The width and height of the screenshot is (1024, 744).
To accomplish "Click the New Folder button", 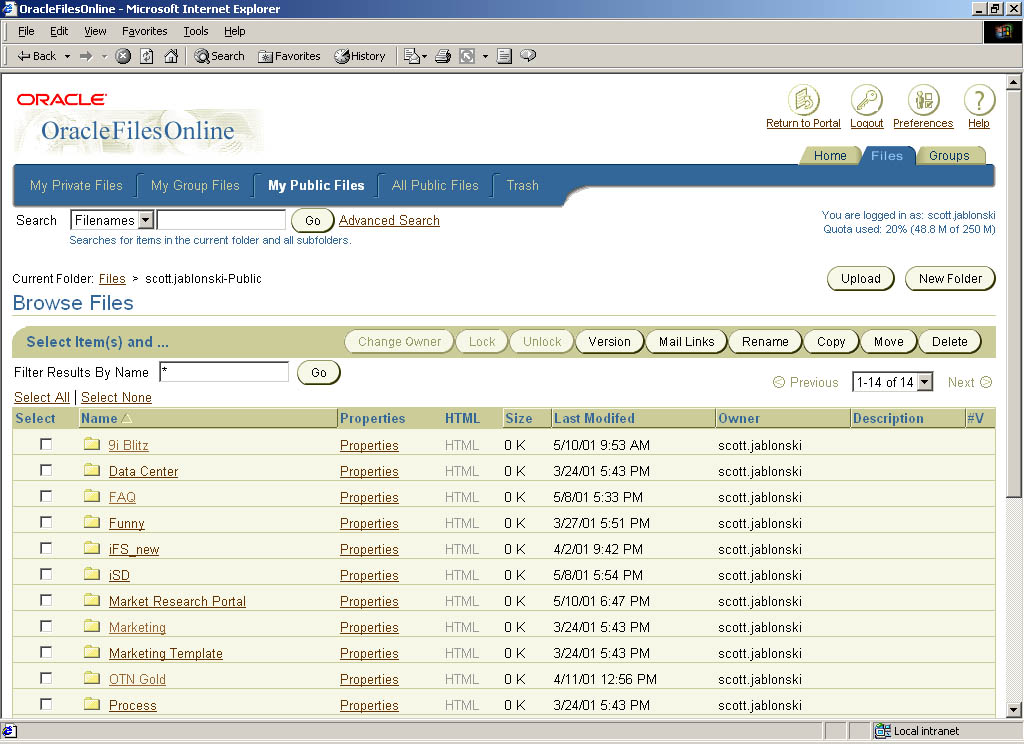I will click(950, 279).
